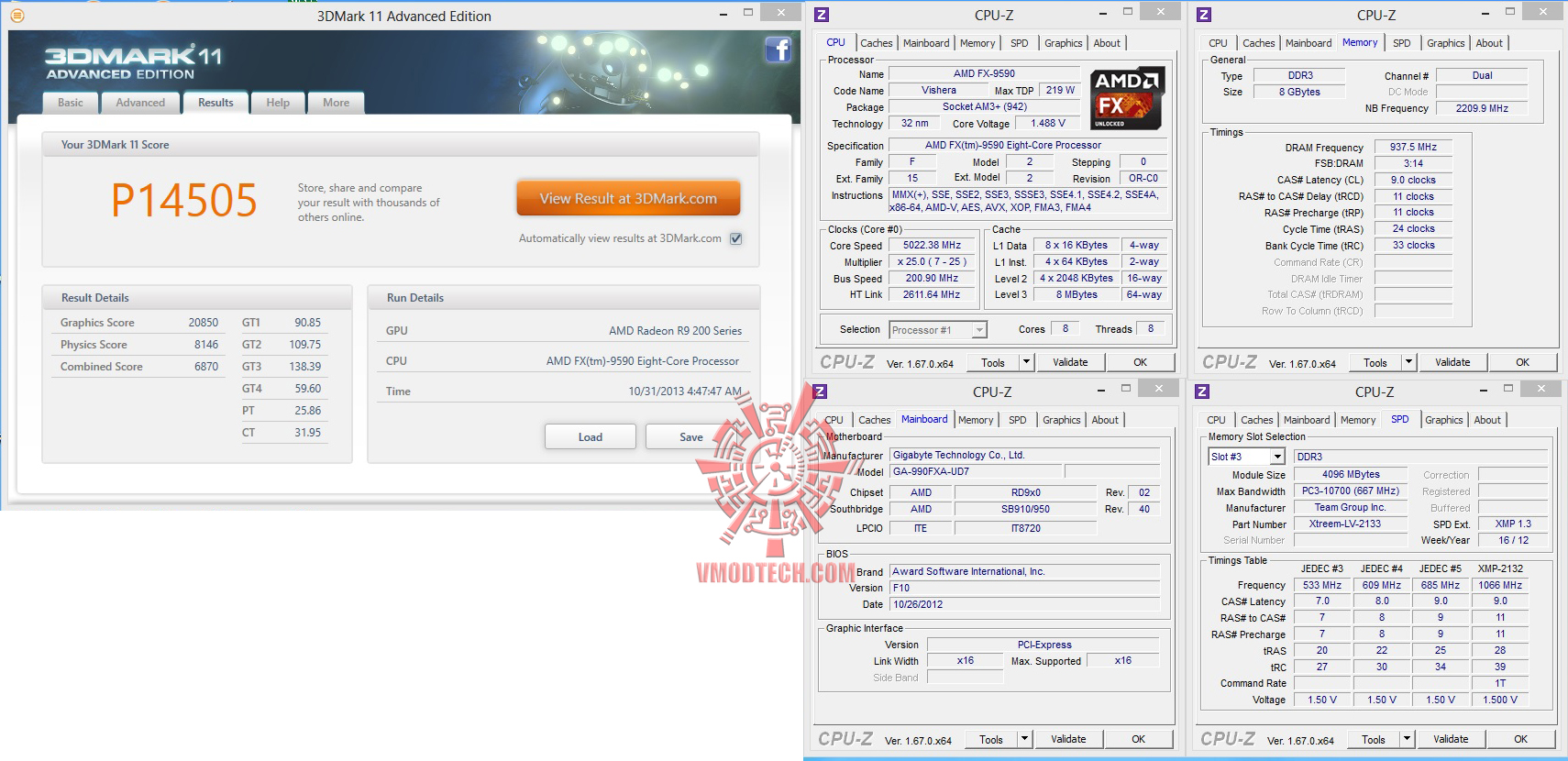Screen dimensions: 1568x761
Task: Switch to the Advanced tab in 3DMark
Action: pyautogui.click(x=140, y=103)
